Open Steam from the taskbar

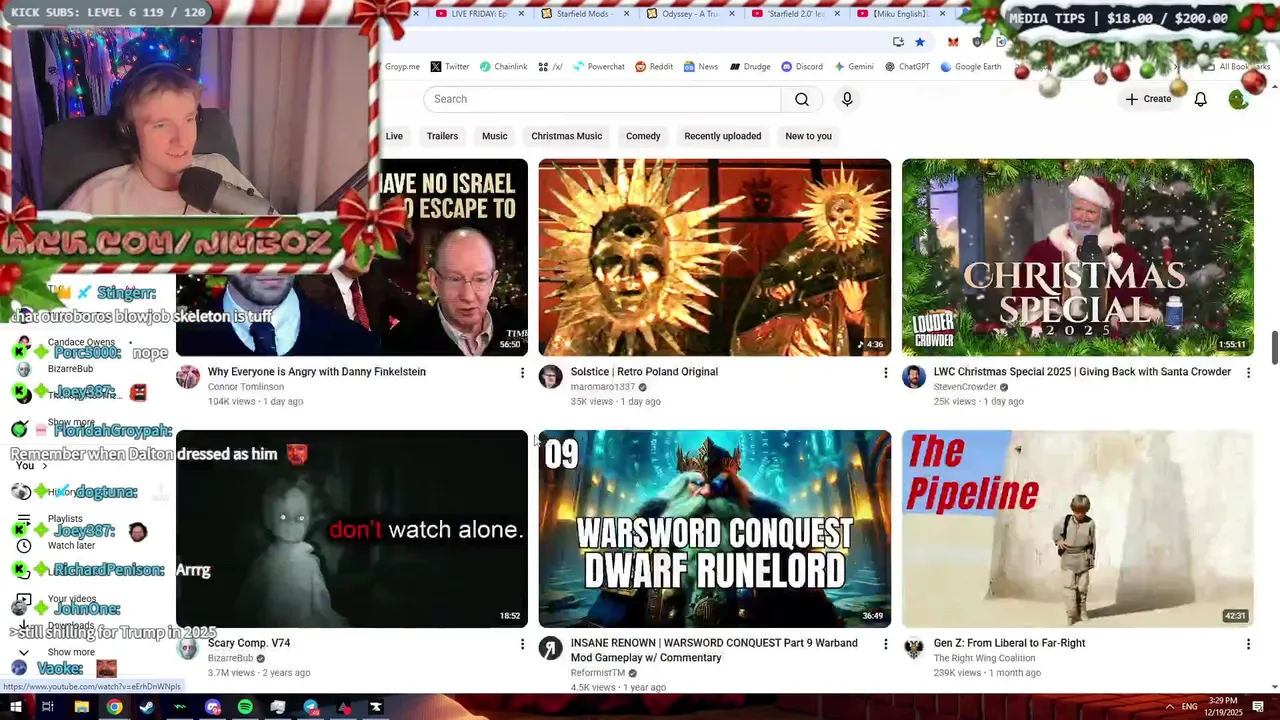147,707
